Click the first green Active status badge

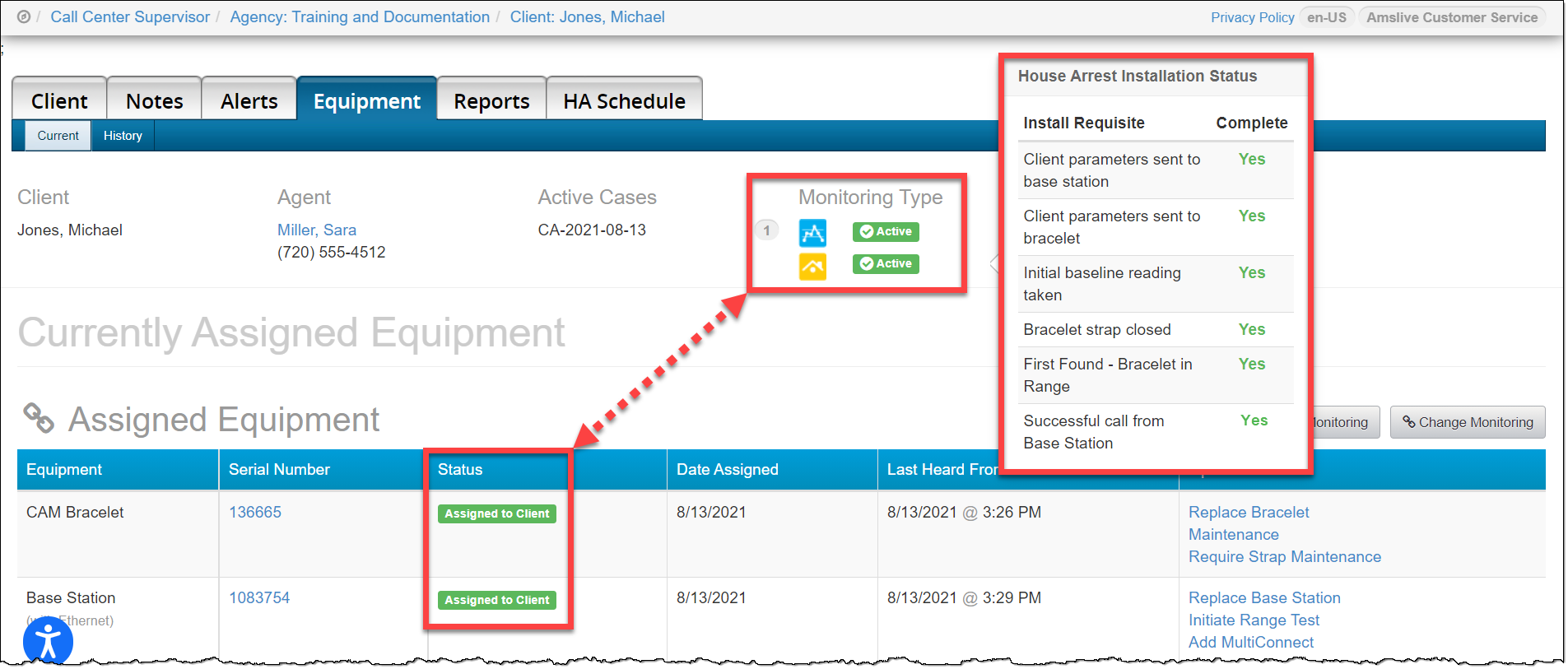tap(885, 232)
